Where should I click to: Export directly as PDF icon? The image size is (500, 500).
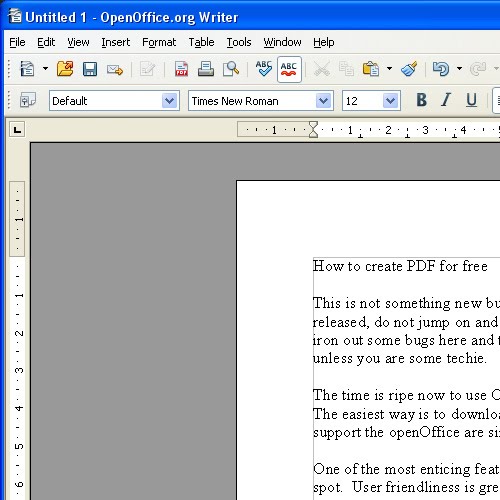tap(182, 69)
